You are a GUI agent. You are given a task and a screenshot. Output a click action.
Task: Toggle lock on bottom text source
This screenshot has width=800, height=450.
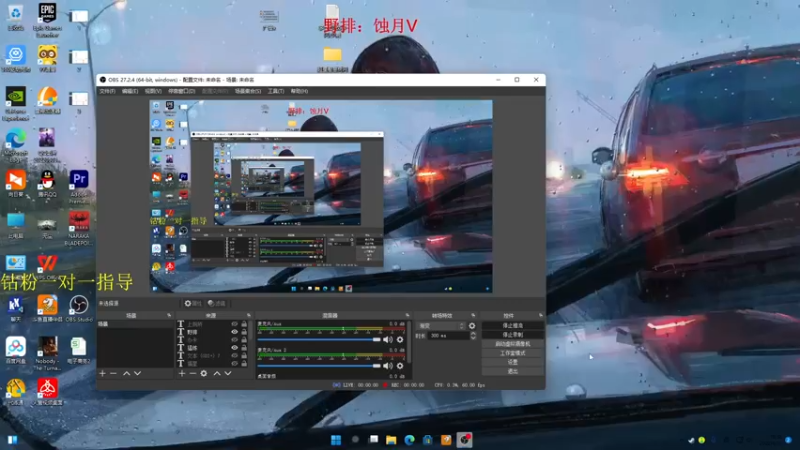(x=244, y=364)
